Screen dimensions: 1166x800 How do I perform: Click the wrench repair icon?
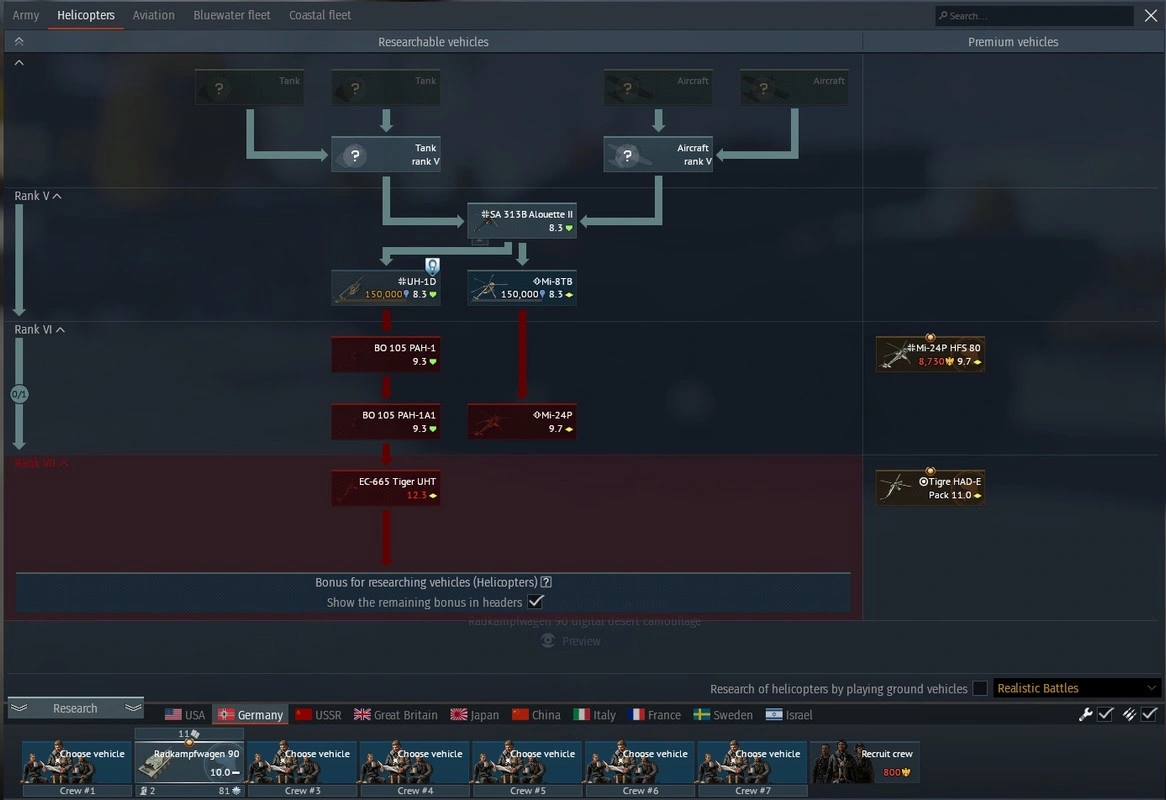1086,714
